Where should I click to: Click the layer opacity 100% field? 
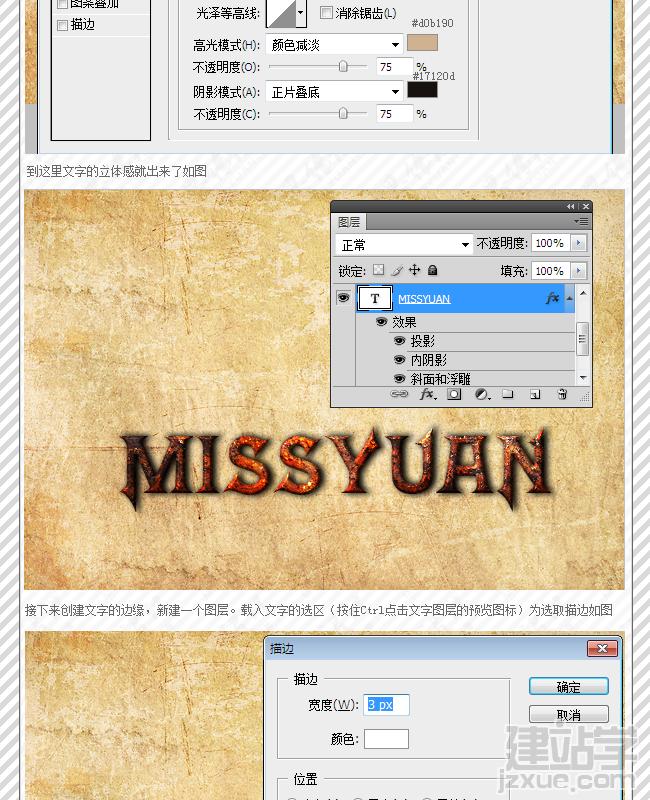(x=551, y=243)
